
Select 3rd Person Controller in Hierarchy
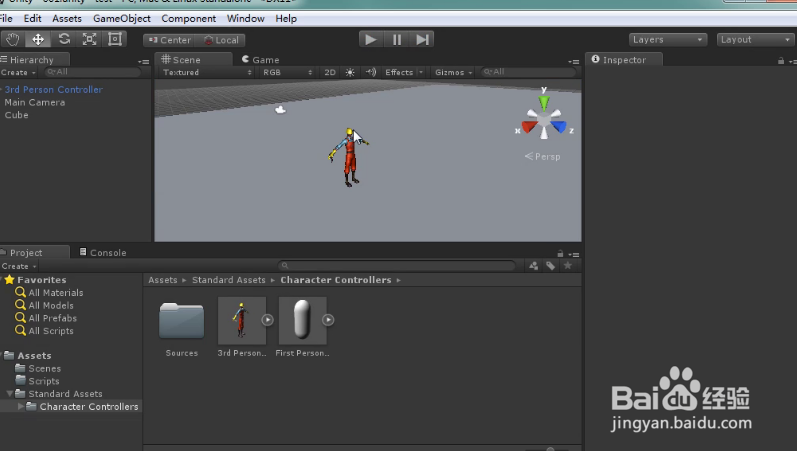53,89
